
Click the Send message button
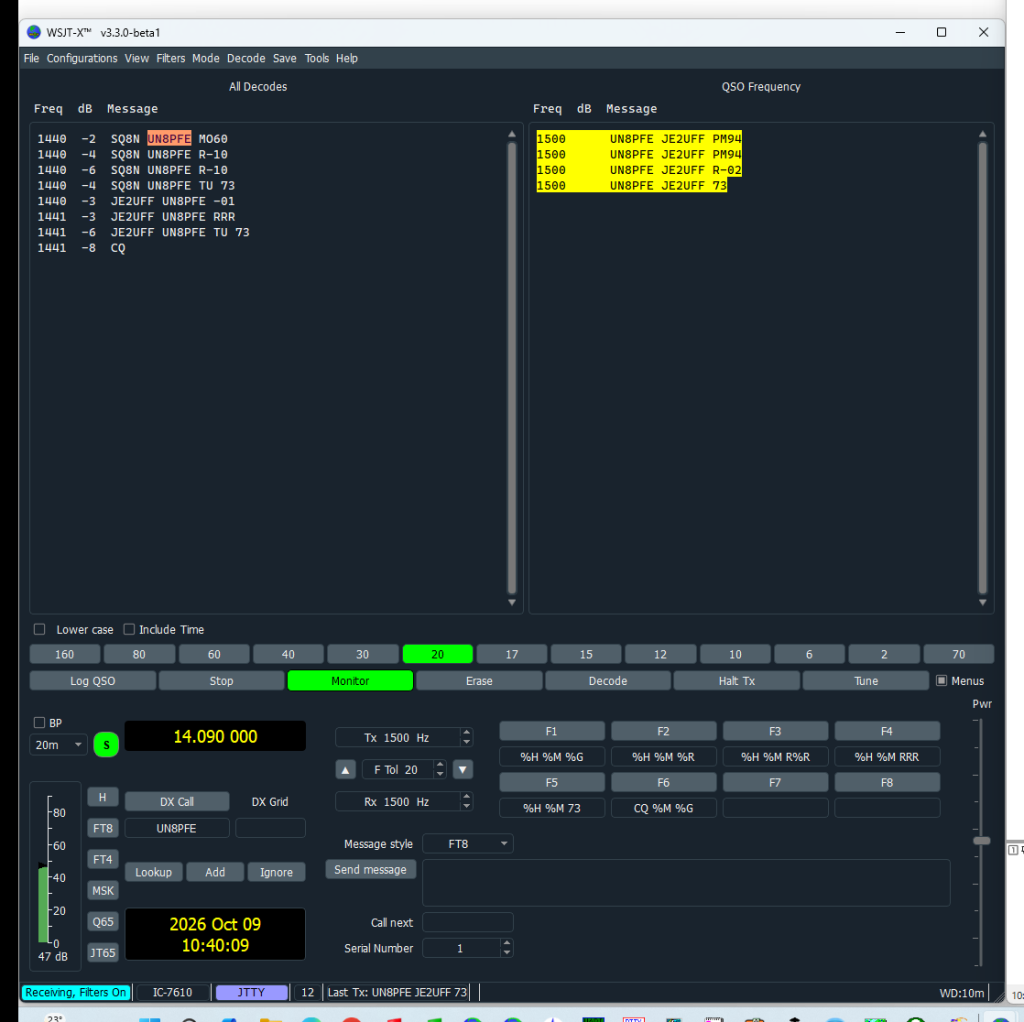click(x=370, y=869)
